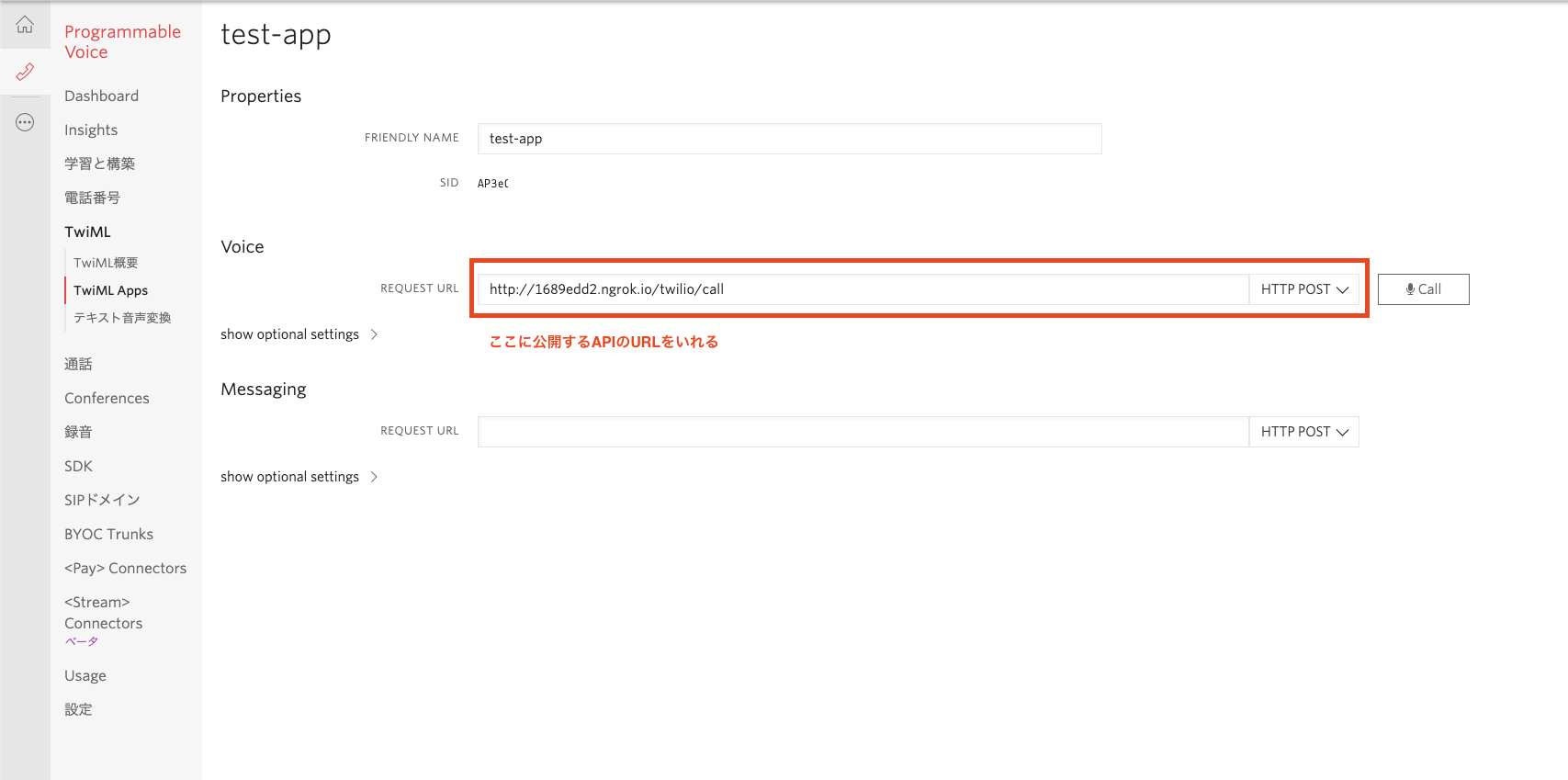The image size is (1568, 780).
Task: Open SDK in the sidebar
Action: tap(78, 466)
